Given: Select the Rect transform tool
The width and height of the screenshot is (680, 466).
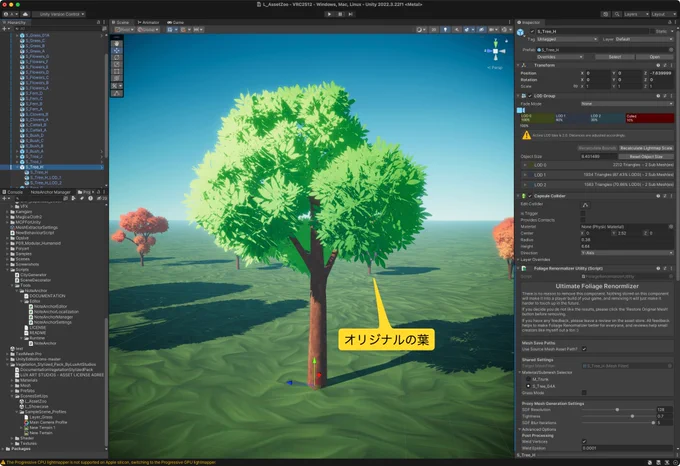Looking at the screenshot, I should tap(116, 71).
